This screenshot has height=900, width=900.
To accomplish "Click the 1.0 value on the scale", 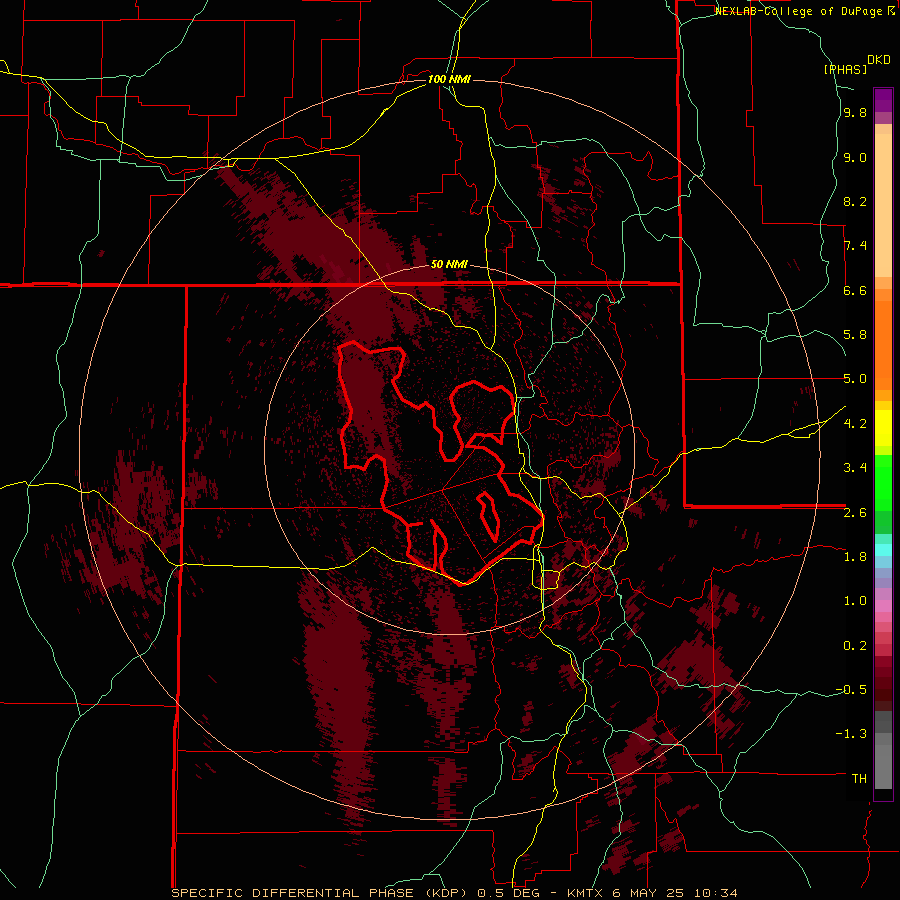I will (x=855, y=601).
